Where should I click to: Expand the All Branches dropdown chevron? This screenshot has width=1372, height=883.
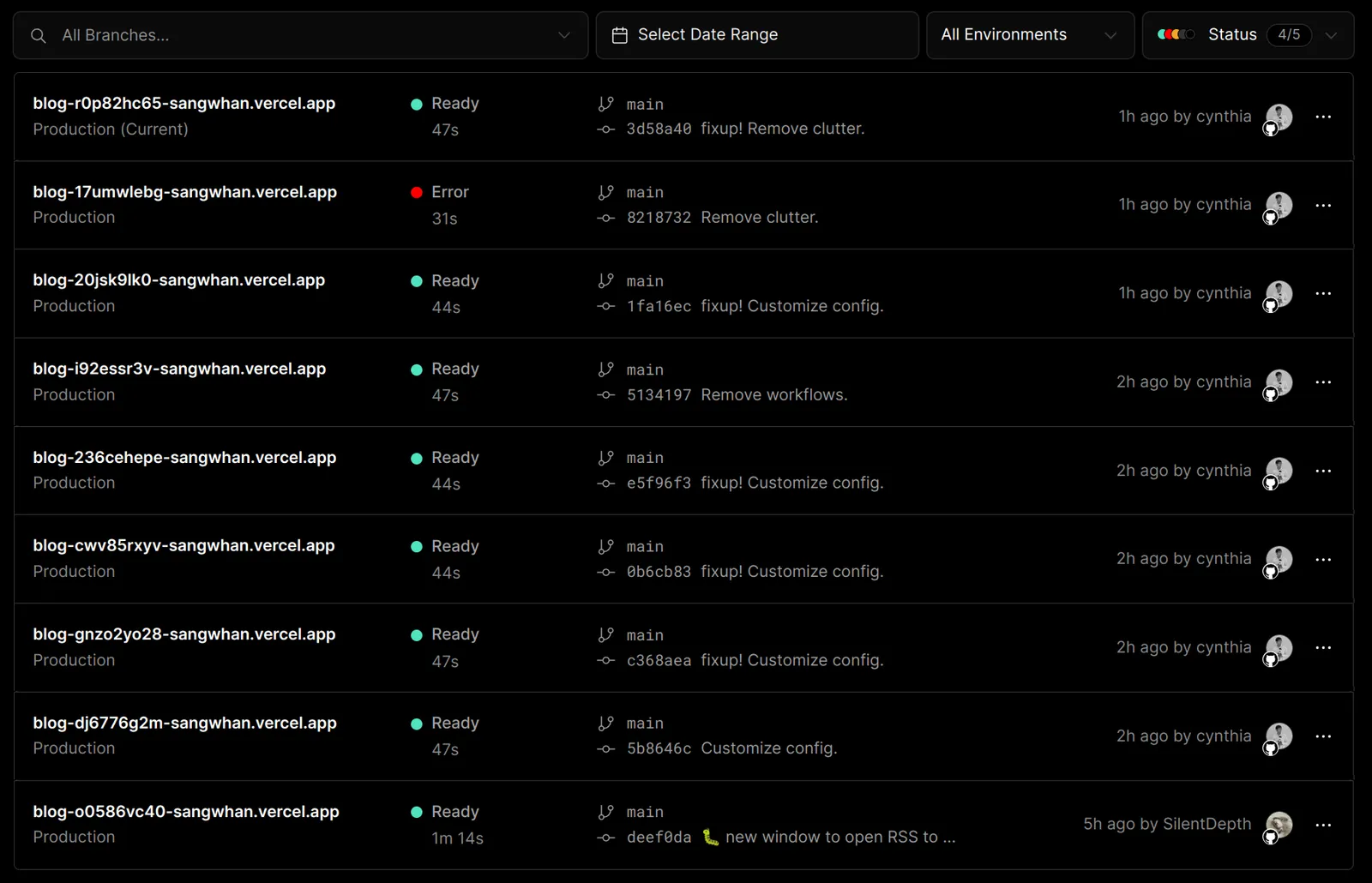564,35
